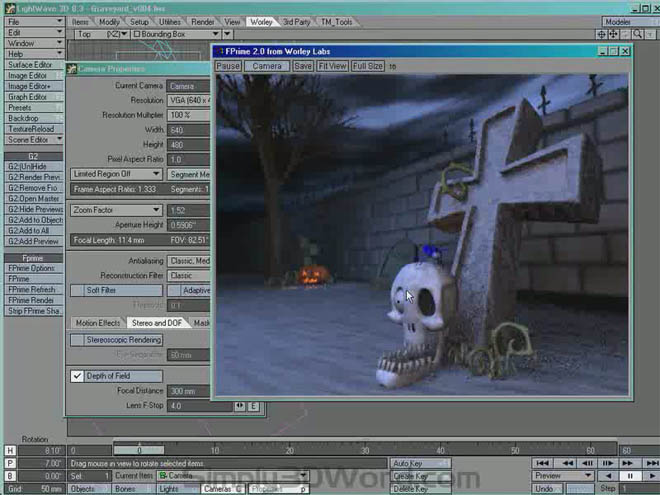Click the viewport center/target crosshair icon
Image resolution: width=660 pixels, height=495 pixels.
pyautogui.click(x=601, y=35)
